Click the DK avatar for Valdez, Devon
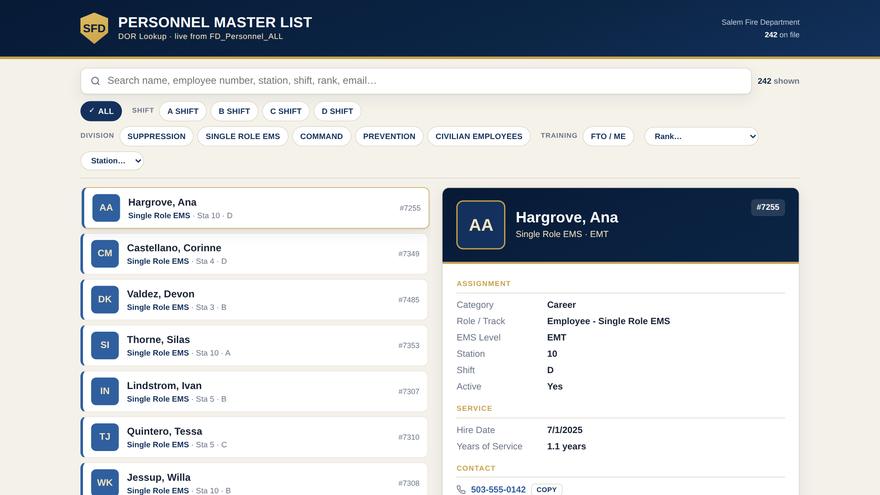The image size is (880, 495). pos(105,300)
